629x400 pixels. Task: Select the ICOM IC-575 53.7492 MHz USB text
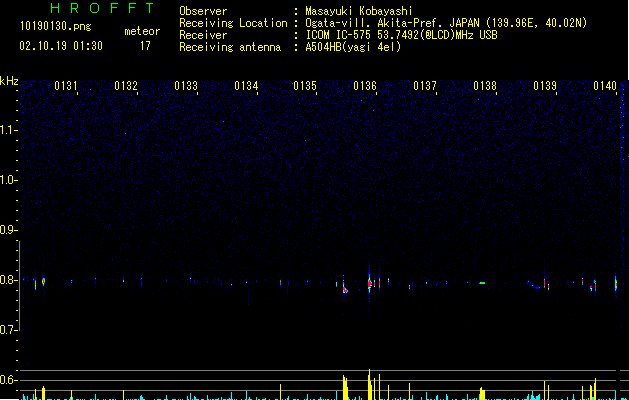click(x=402, y=35)
